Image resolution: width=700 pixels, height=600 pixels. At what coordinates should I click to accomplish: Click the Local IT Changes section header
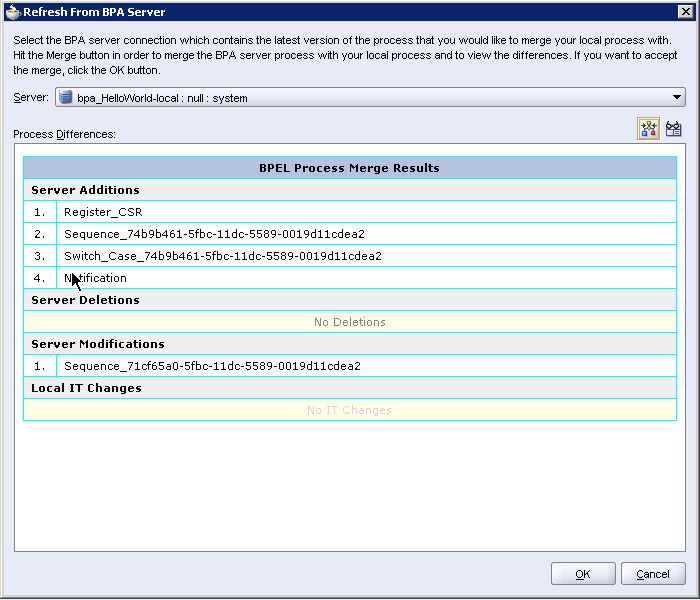coord(86,388)
